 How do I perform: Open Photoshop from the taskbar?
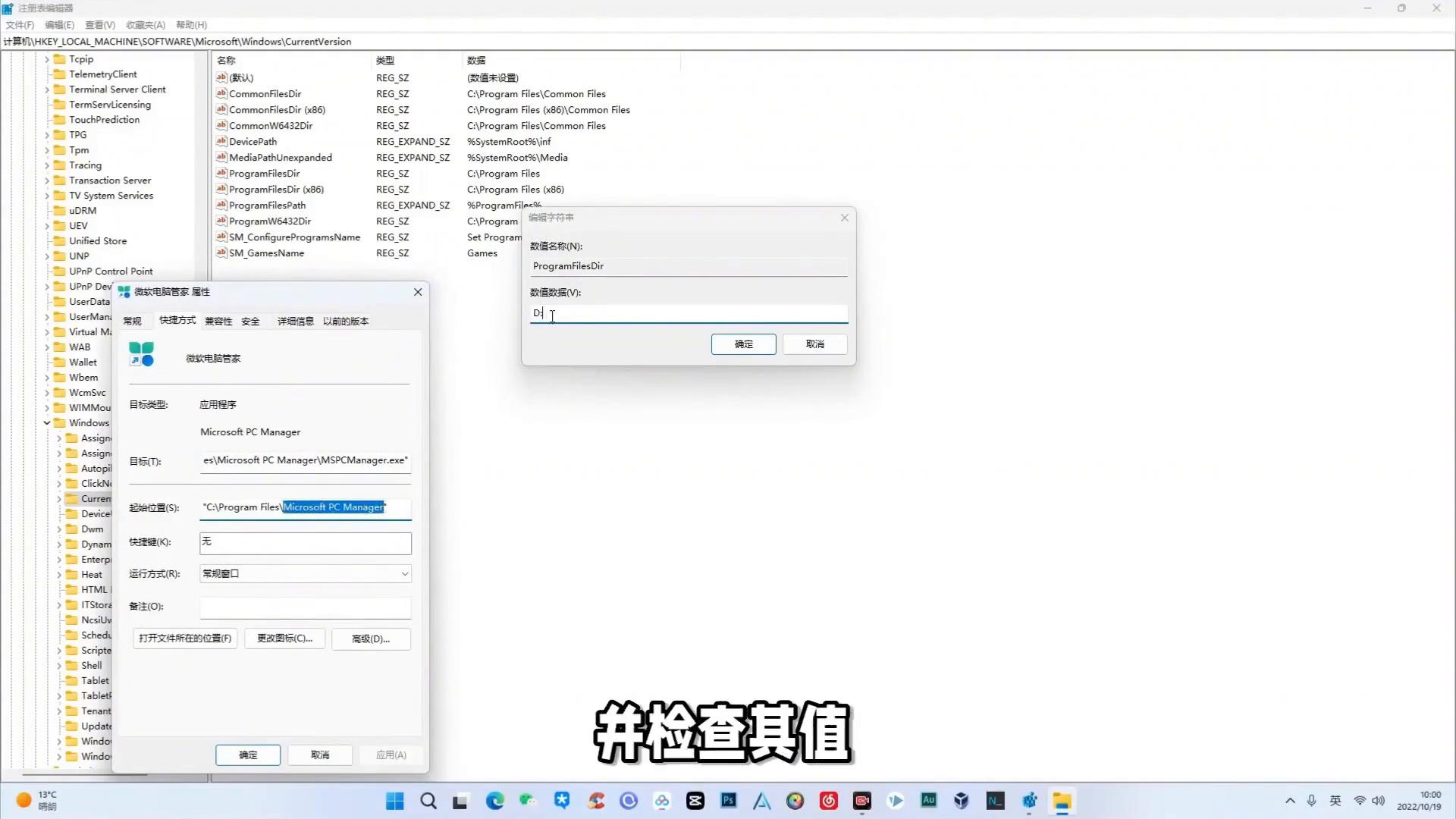click(728, 800)
